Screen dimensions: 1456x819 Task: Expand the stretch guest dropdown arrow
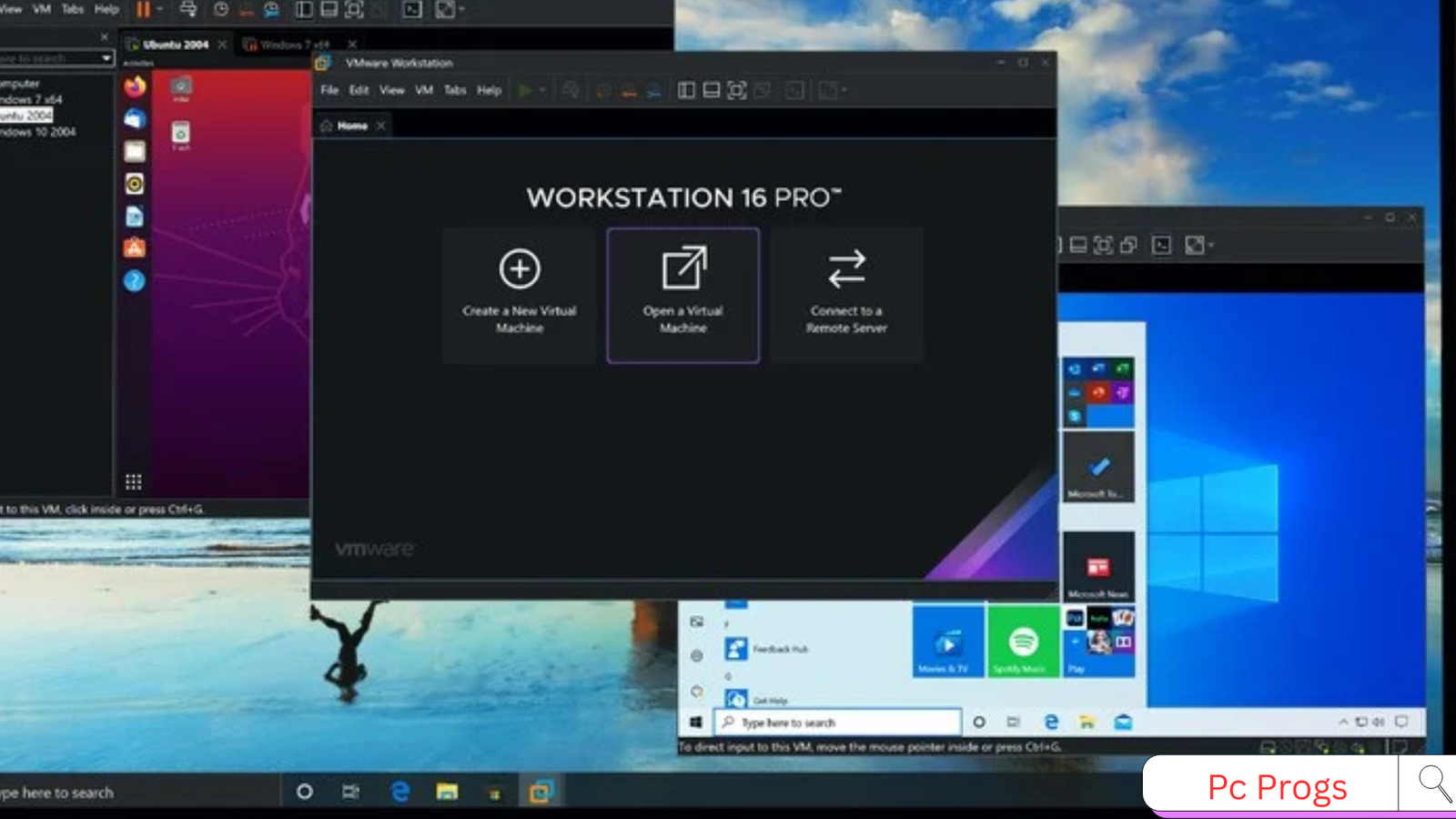coord(844,90)
